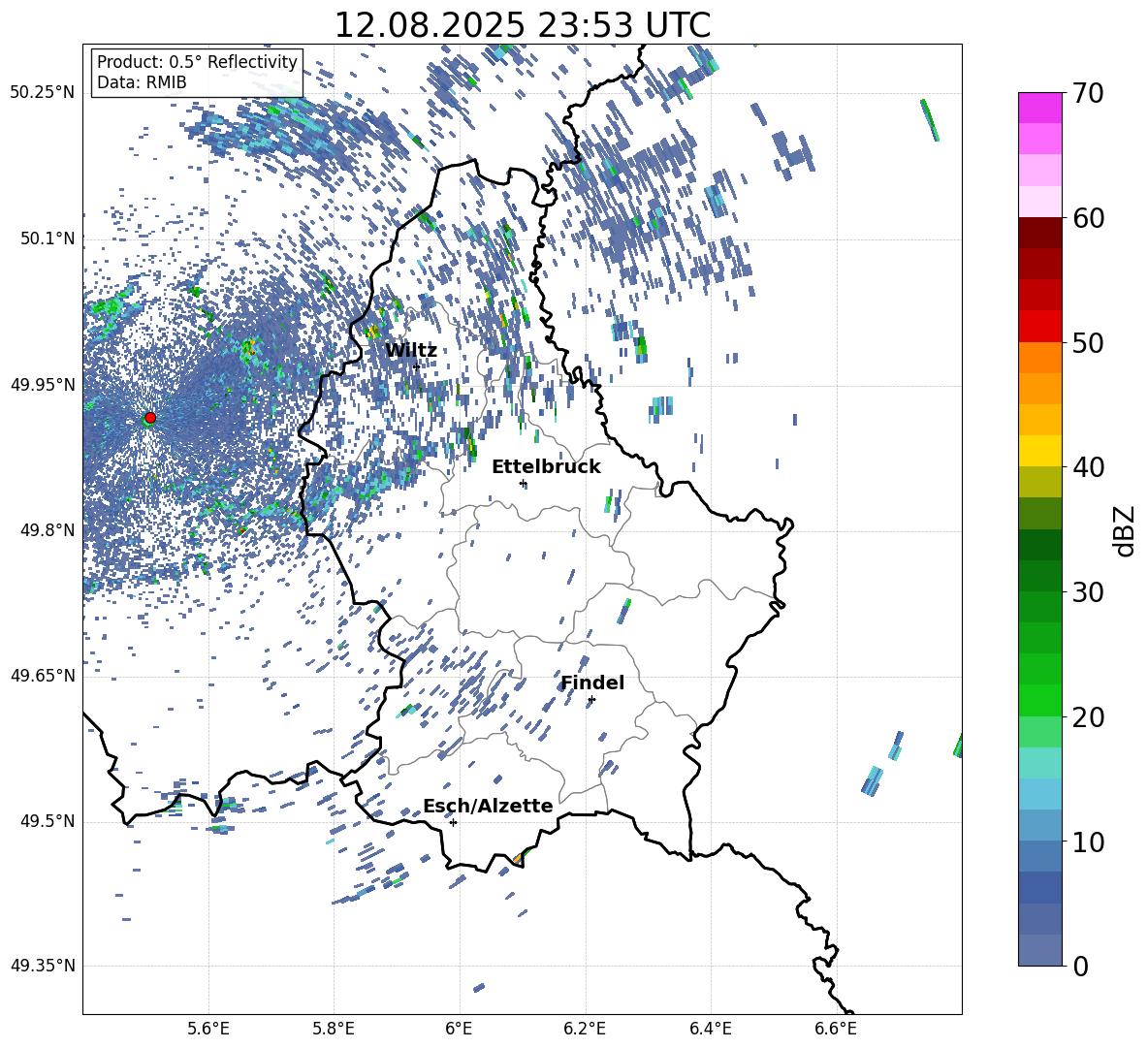
Task: Click the Wiltz city label
Action: pos(411,351)
